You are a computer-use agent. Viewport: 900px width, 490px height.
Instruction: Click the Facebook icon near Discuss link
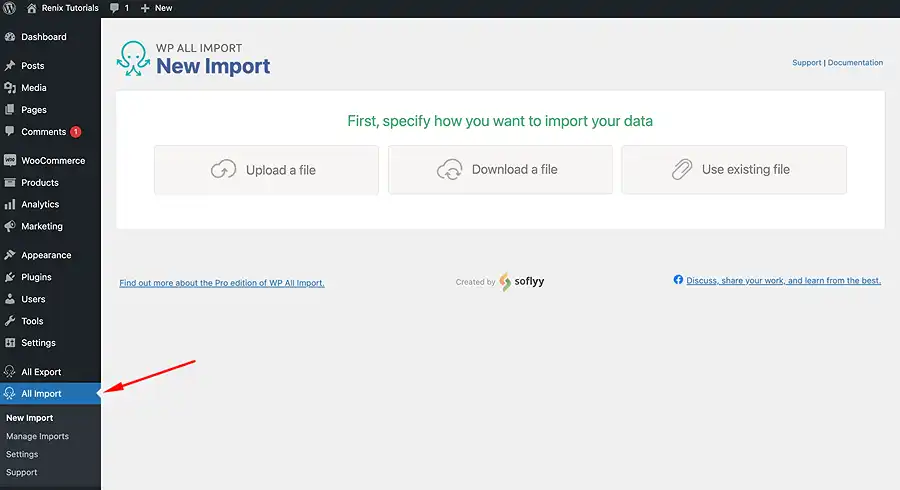[x=678, y=279]
